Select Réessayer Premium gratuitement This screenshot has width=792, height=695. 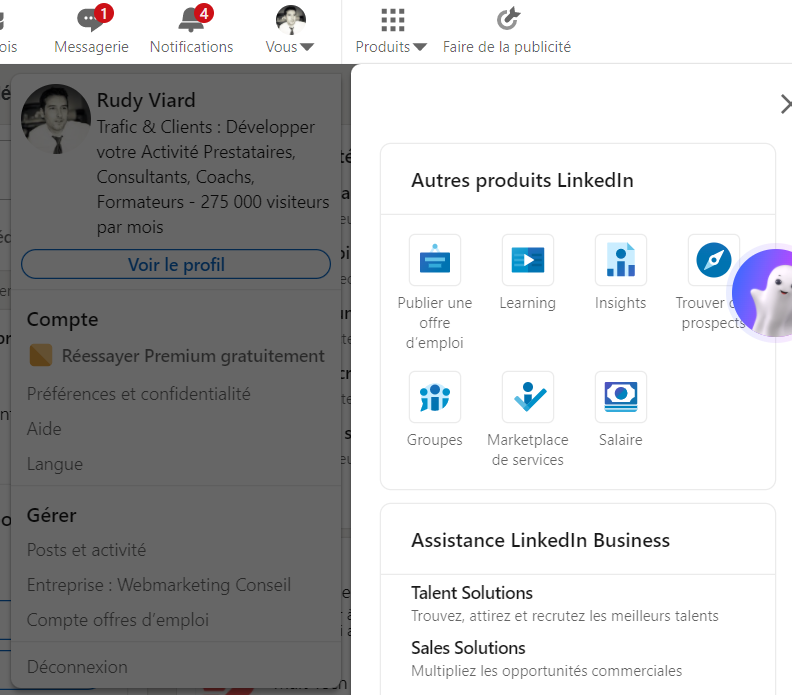(x=193, y=356)
